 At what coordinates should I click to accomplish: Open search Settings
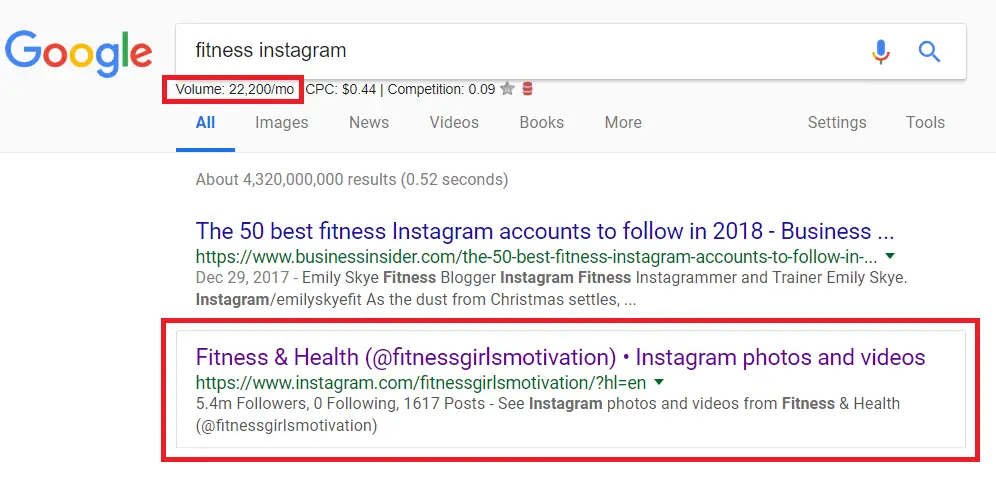pyautogui.click(x=837, y=123)
